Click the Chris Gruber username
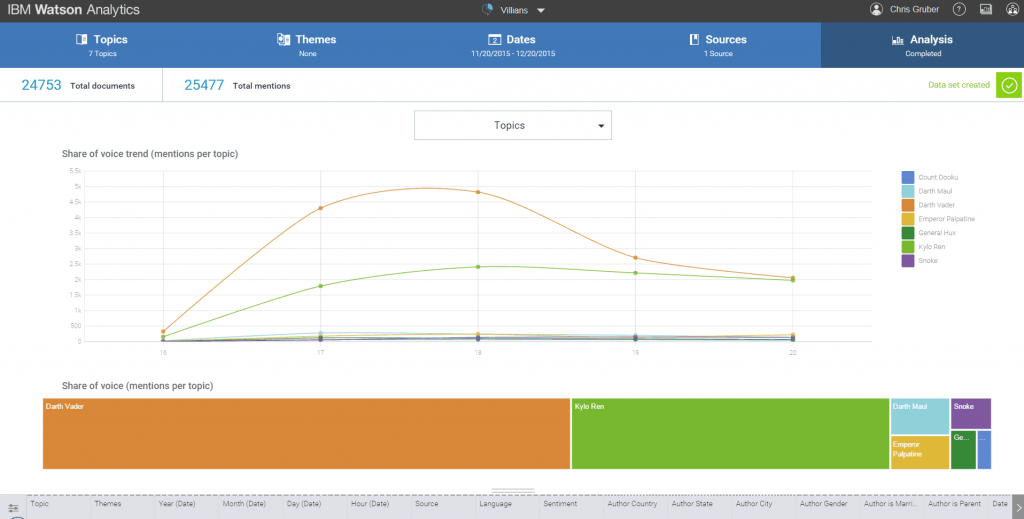 pos(914,9)
